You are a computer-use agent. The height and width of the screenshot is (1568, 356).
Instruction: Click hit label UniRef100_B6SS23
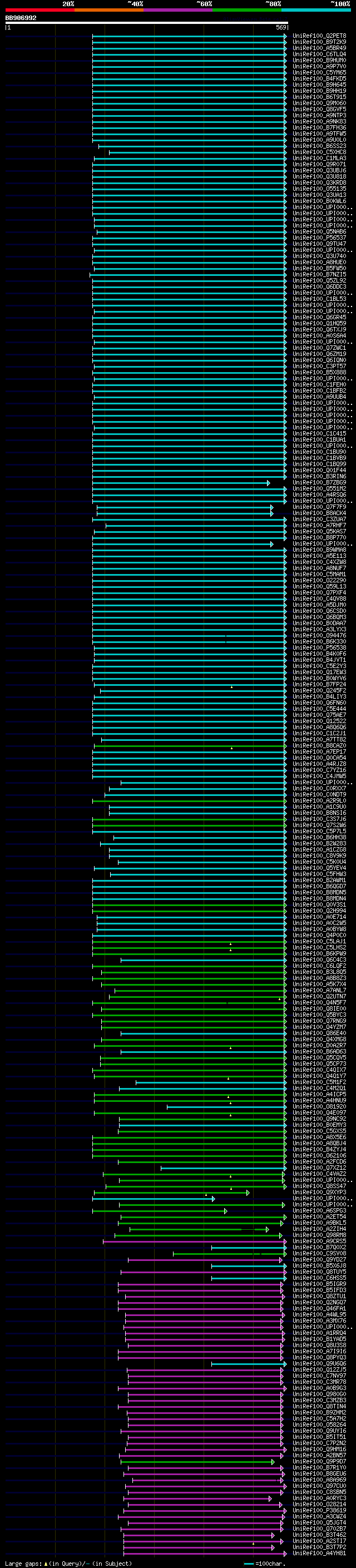(319, 146)
